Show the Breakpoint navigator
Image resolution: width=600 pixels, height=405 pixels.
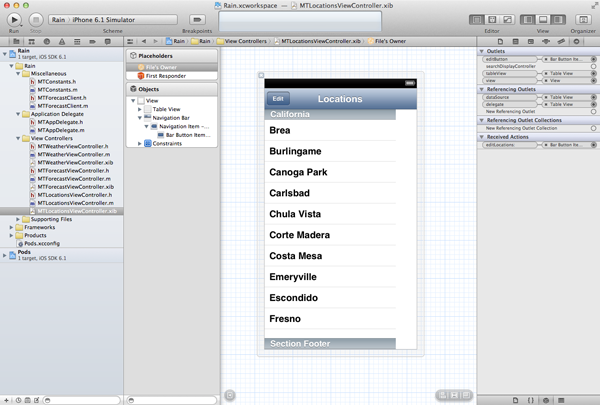pos(92,41)
